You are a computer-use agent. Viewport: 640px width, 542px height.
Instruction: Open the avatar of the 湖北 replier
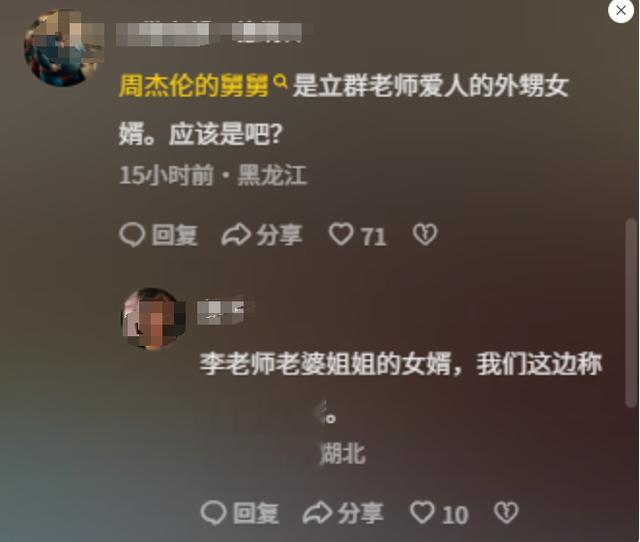[154, 319]
